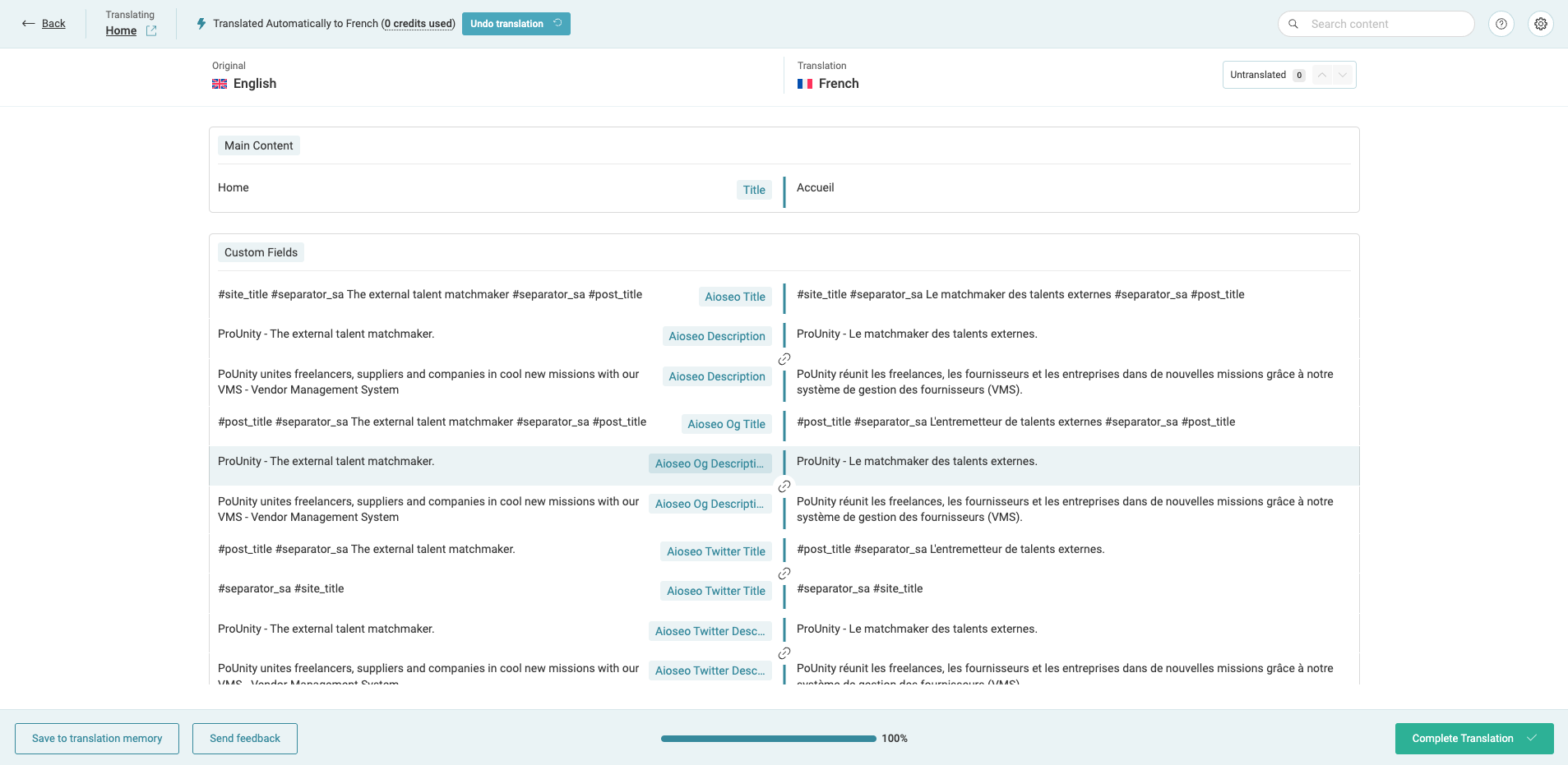The width and height of the screenshot is (1568, 765).
Task: Click Save to translation memory
Action: pyautogui.click(x=97, y=739)
